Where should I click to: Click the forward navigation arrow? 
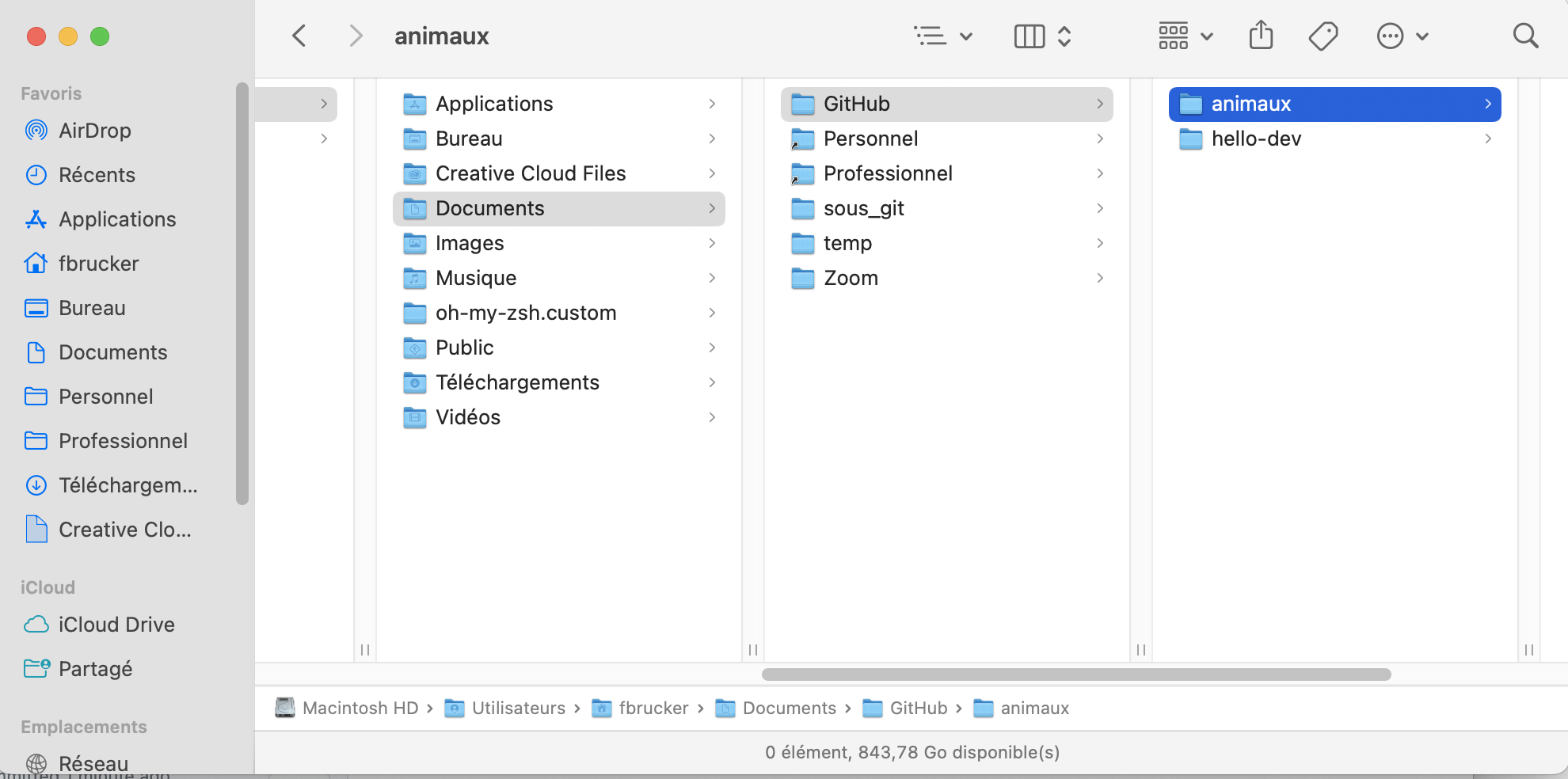tap(356, 36)
